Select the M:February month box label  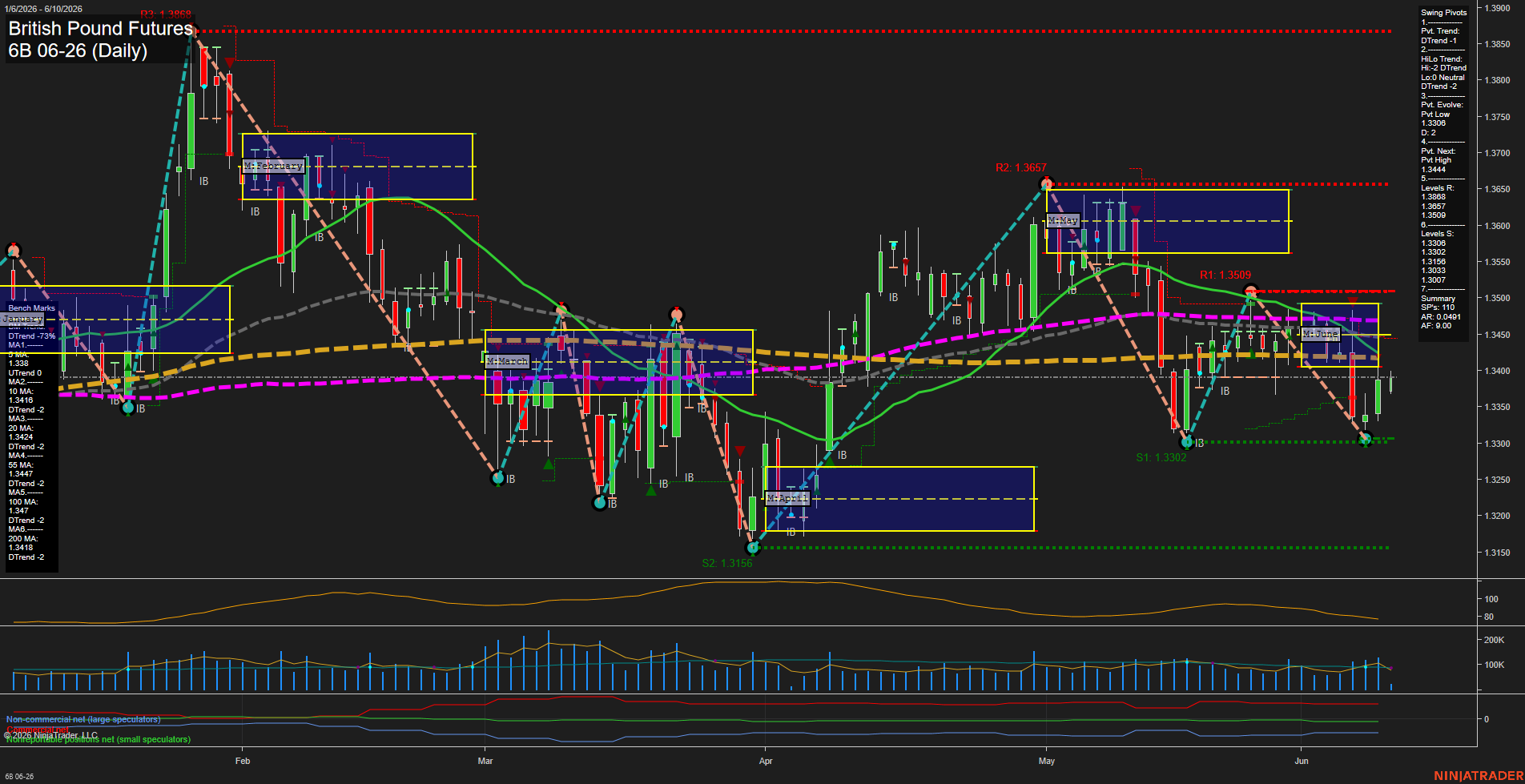[274, 166]
